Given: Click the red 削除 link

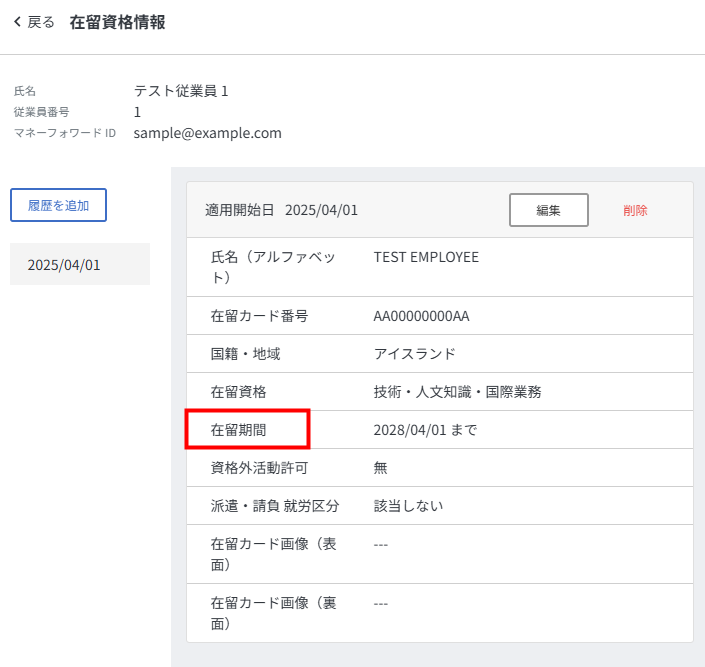Looking at the screenshot, I should [x=635, y=210].
